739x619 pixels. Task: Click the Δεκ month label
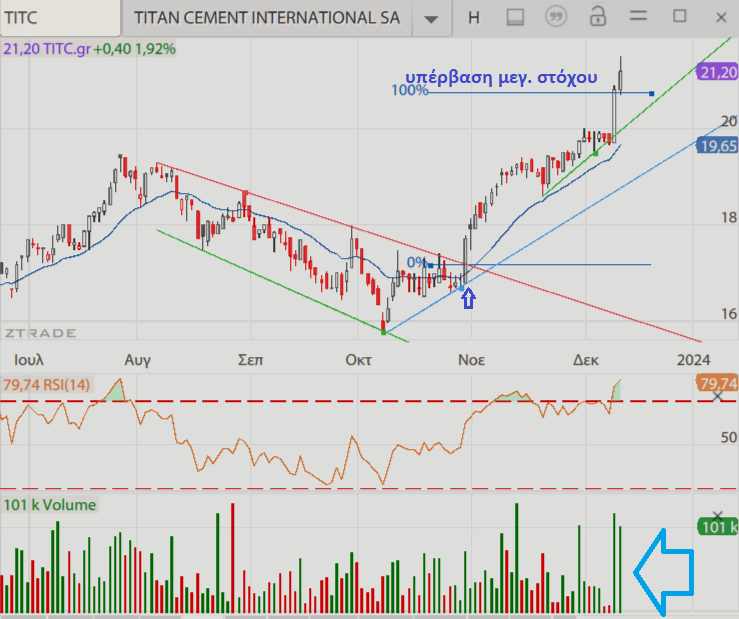click(x=586, y=360)
